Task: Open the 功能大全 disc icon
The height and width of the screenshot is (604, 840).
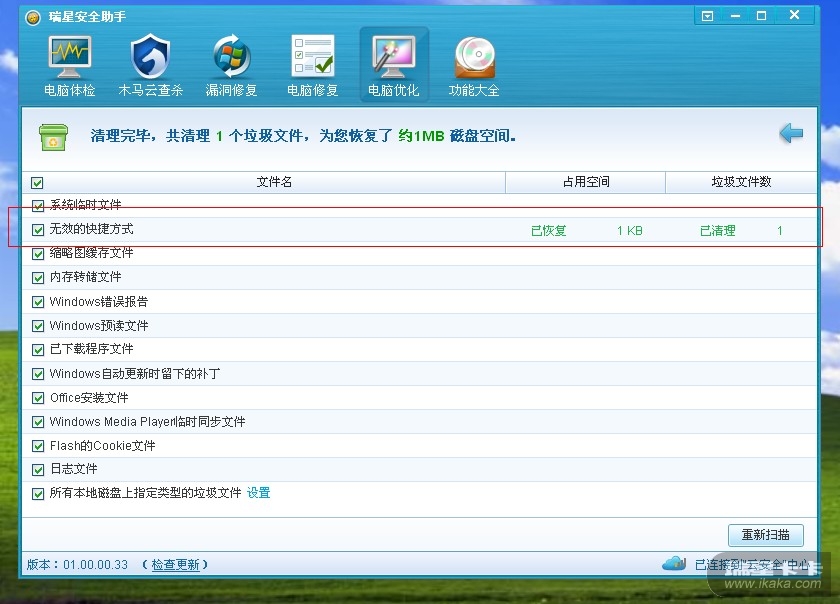Action: click(x=475, y=57)
